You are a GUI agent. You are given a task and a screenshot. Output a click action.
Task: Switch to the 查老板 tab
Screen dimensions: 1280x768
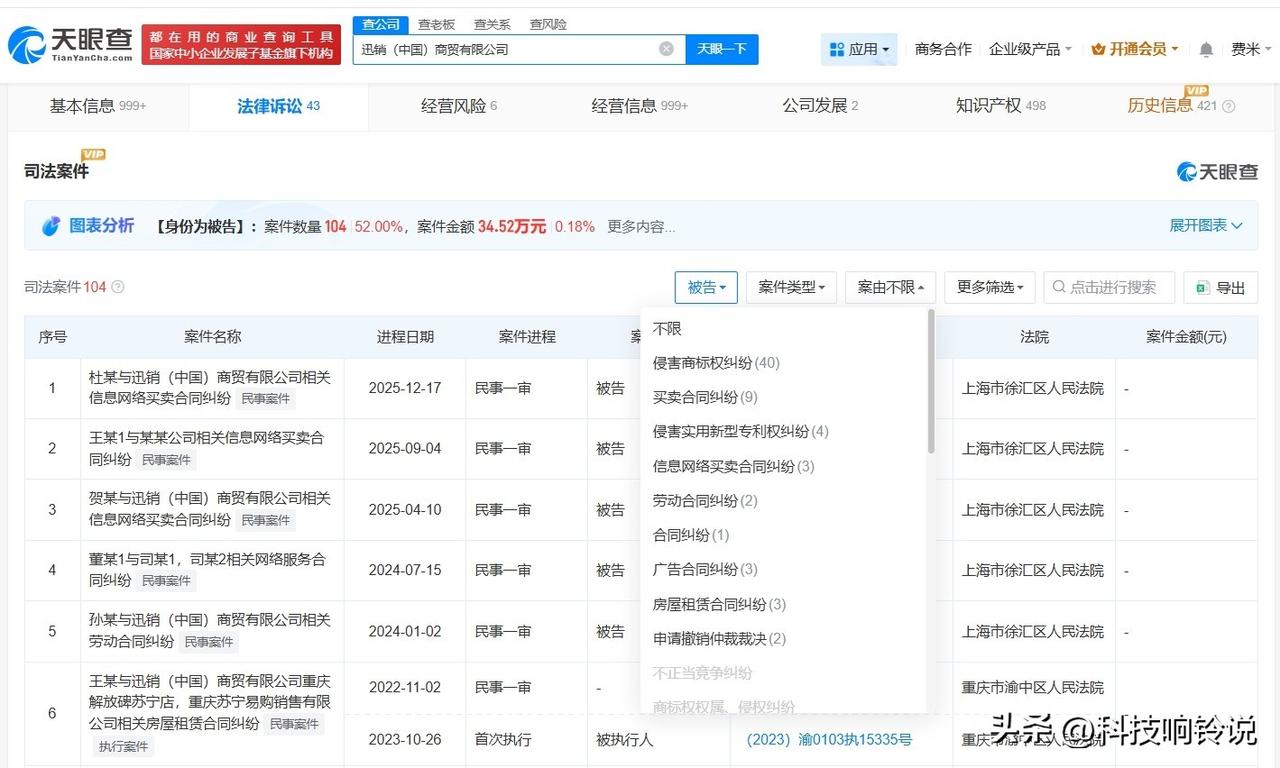(436, 24)
